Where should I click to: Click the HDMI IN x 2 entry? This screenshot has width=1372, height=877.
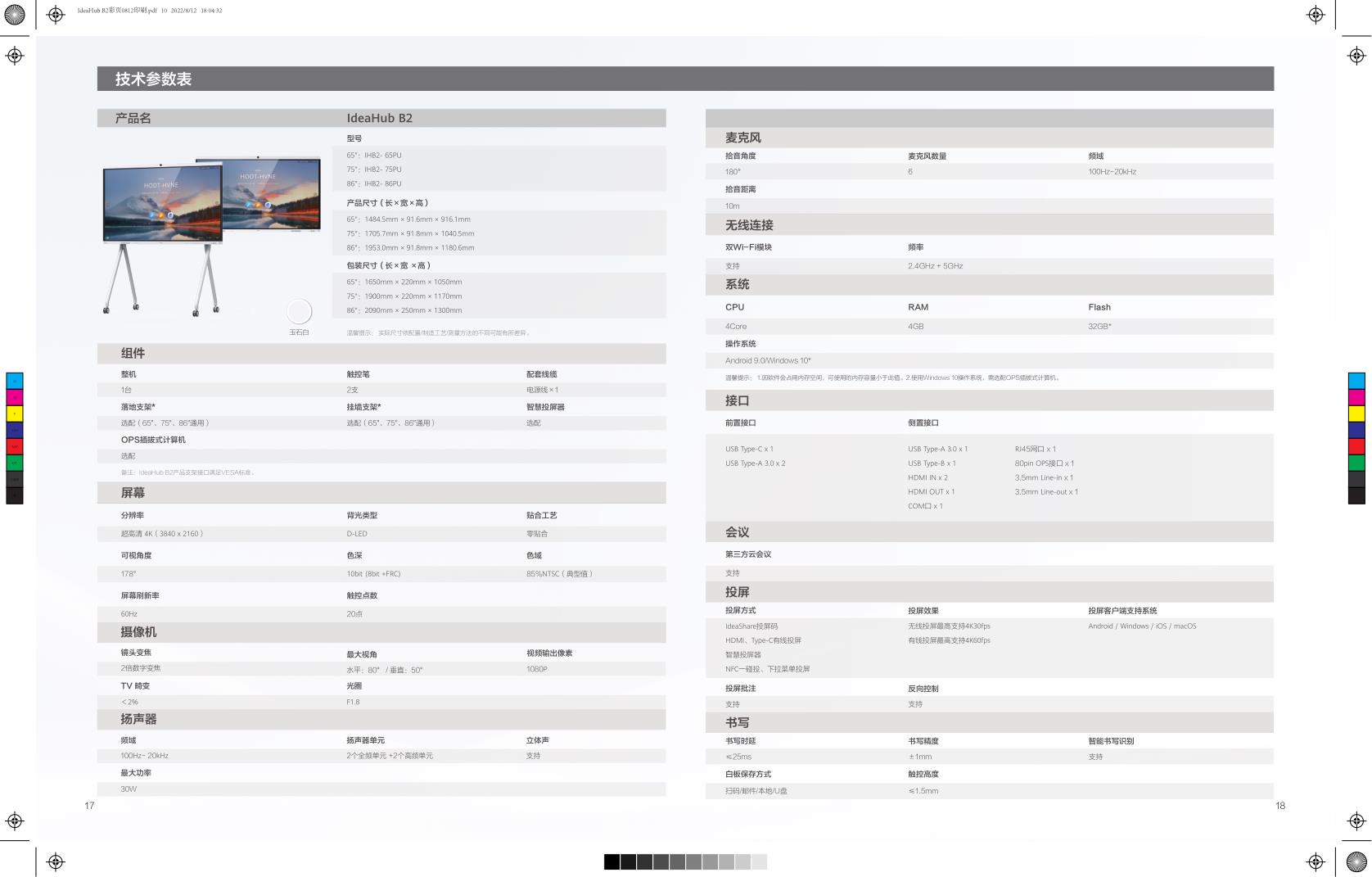click(x=927, y=477)
